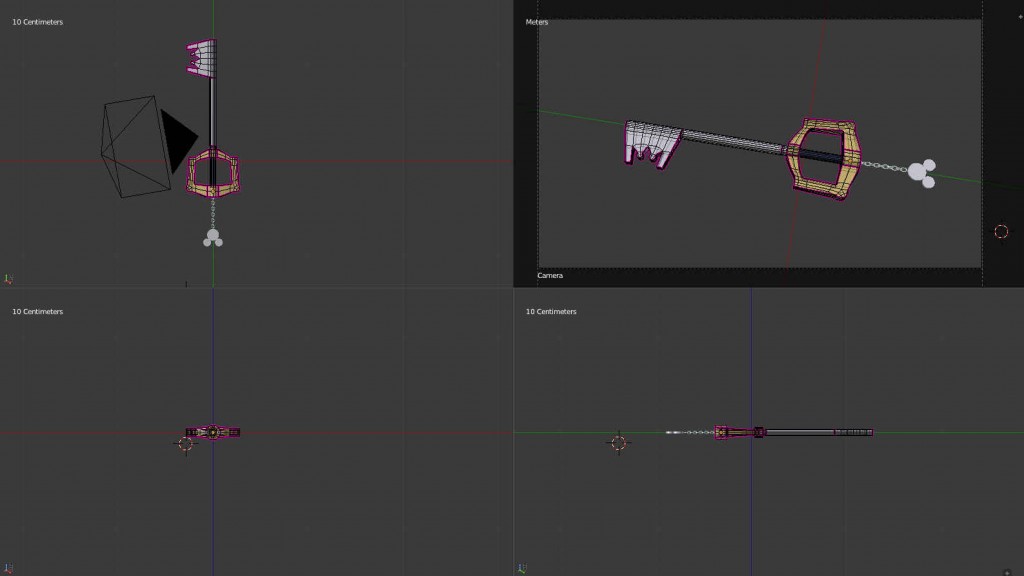The width and height of the screenshot is (1024, 576).
Task: Click the Camera label in the rendered view
Action: tap(550, 275)
